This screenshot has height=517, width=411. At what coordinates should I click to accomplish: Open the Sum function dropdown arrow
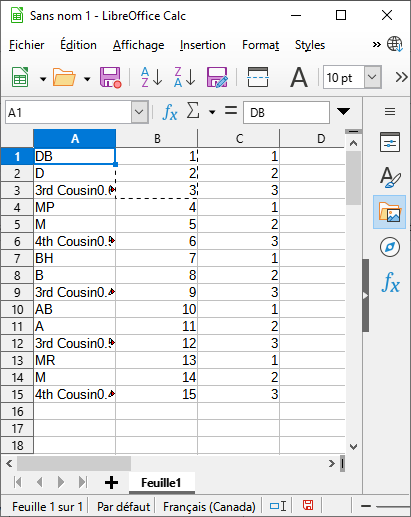tap(212, 112)
